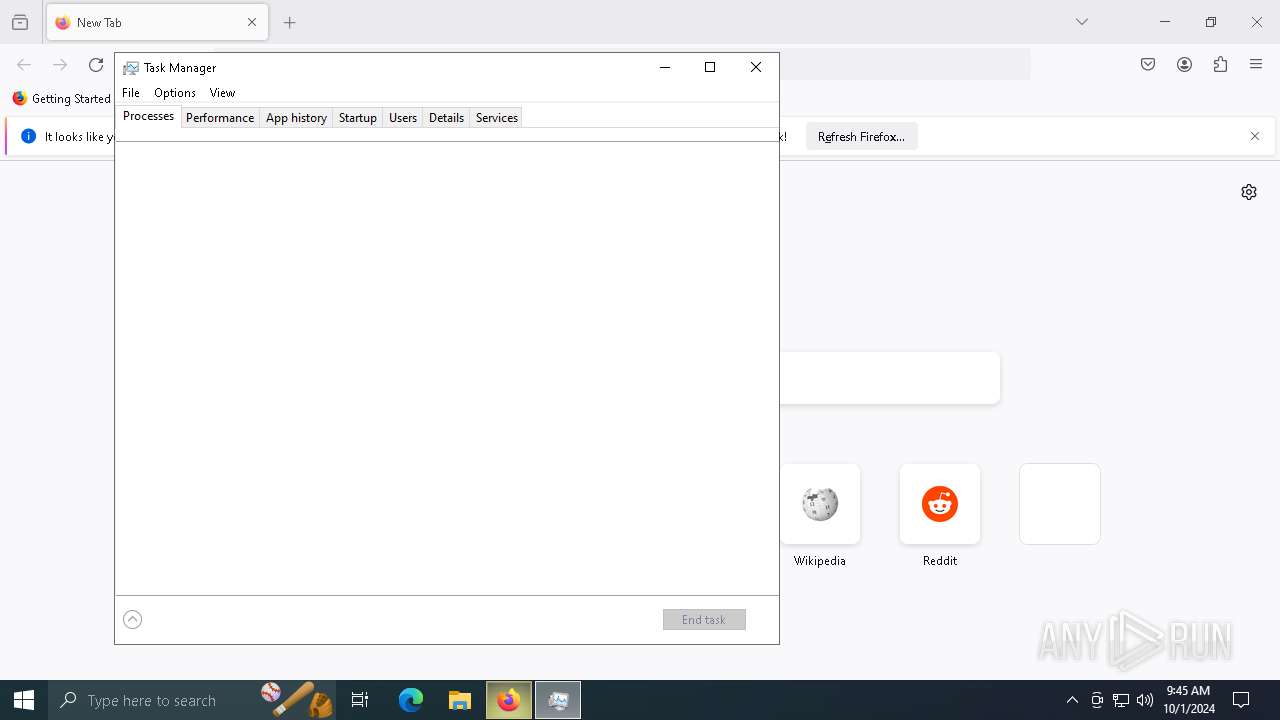Image resolution: width=1280 pixels, height=720 pixels.
Task: Open New Tab personalize settings gear
Action: 1249,192
